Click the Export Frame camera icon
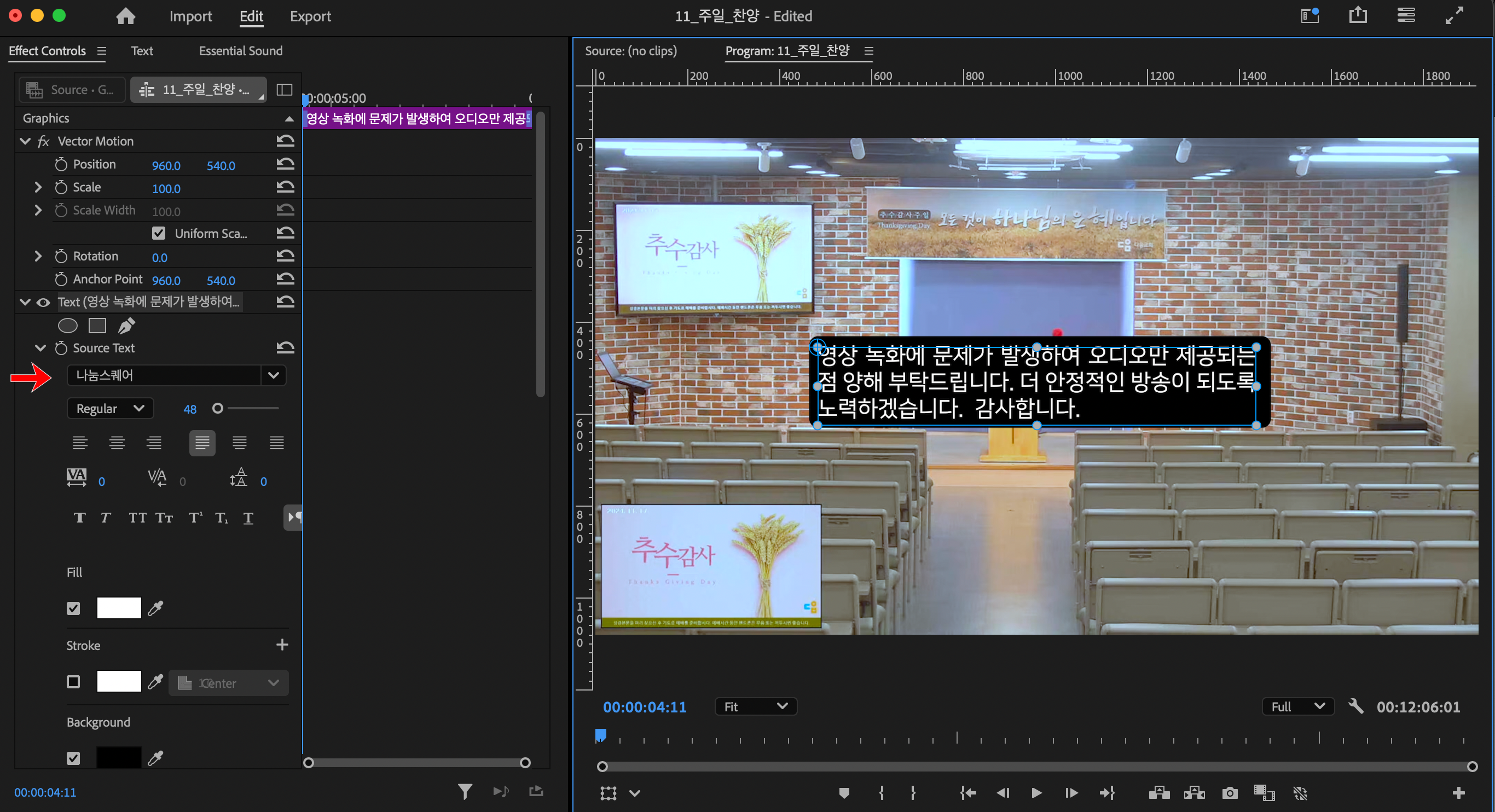 pyautogui.click(x=1229, y=793)
